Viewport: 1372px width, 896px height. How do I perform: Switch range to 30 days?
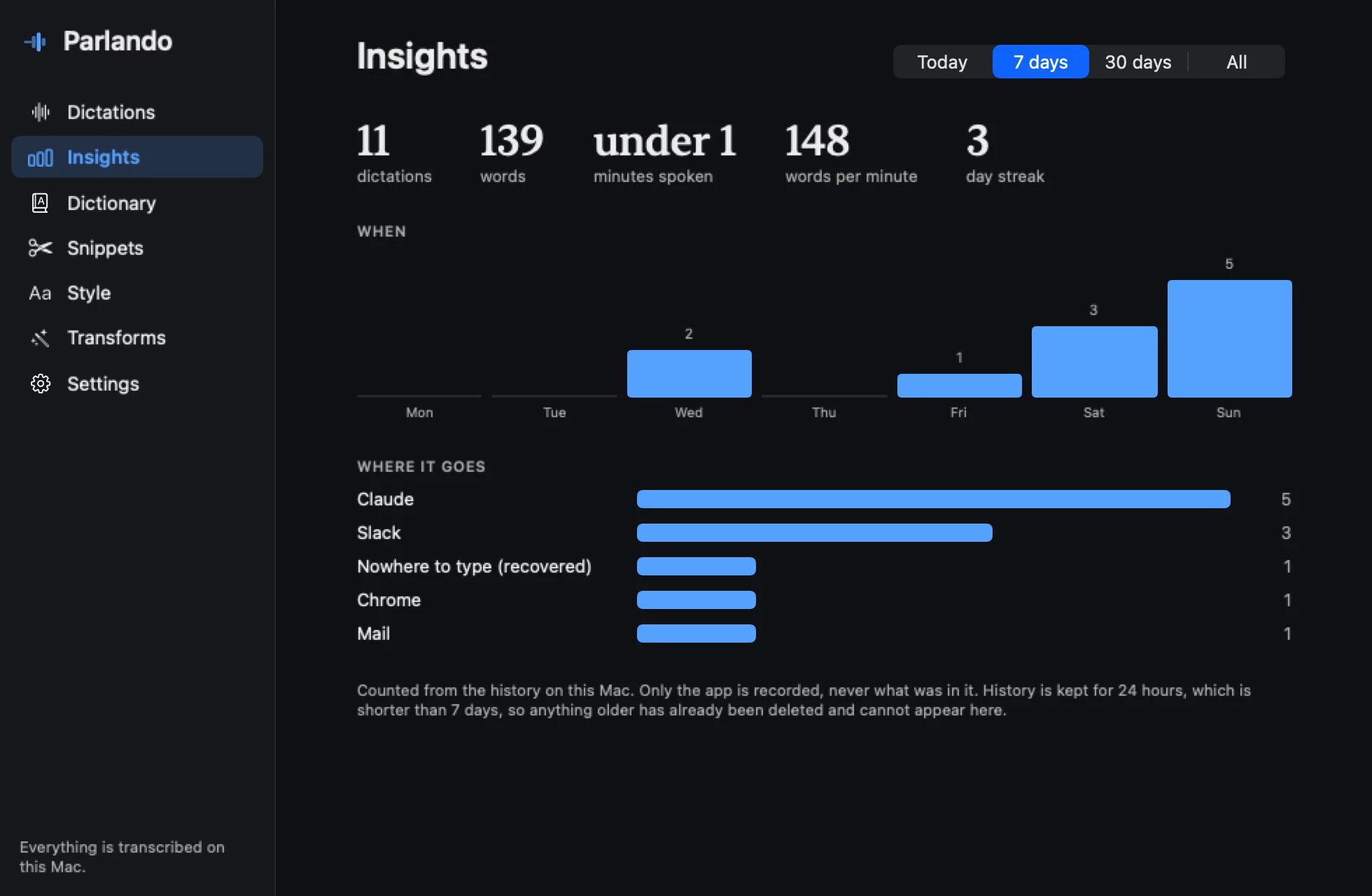(1137, 62)
